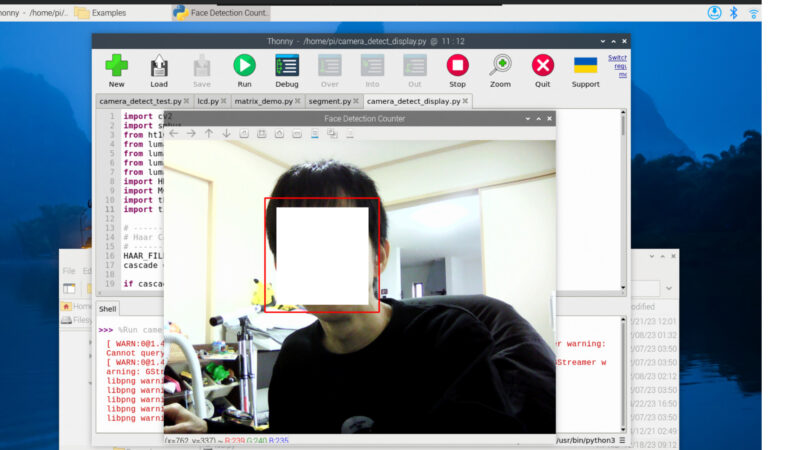The height and width of the screenshot is (450, 800).
Task: Click the Support flag icon
Action: (x=585, y=67)
